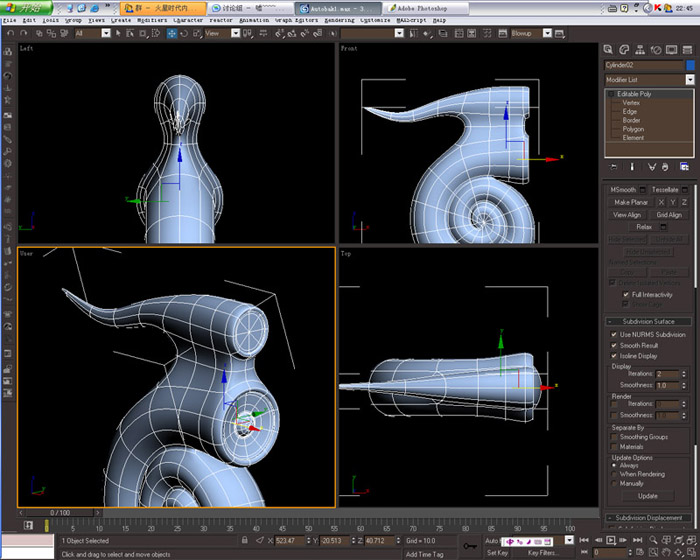Open the Display command panel tab
Viewport: 700px width, 560px height.
click(671, 50)
